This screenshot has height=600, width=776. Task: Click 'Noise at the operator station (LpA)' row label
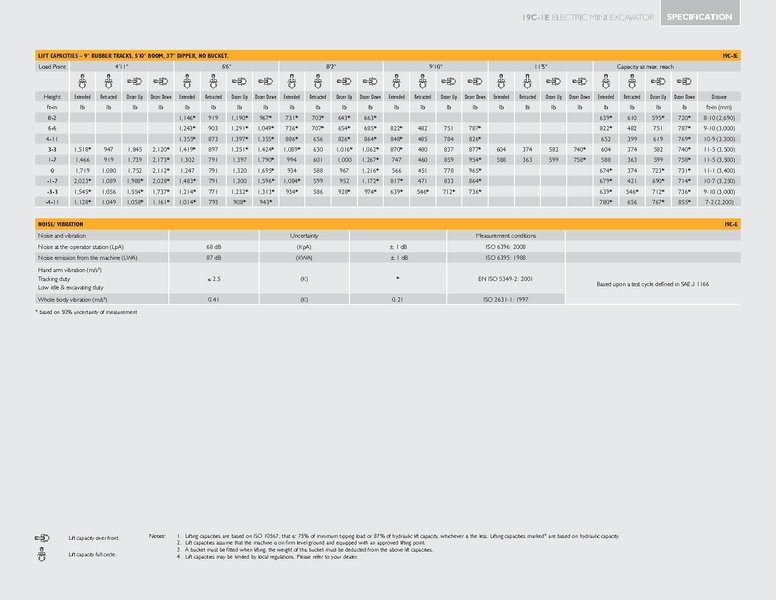81,247
